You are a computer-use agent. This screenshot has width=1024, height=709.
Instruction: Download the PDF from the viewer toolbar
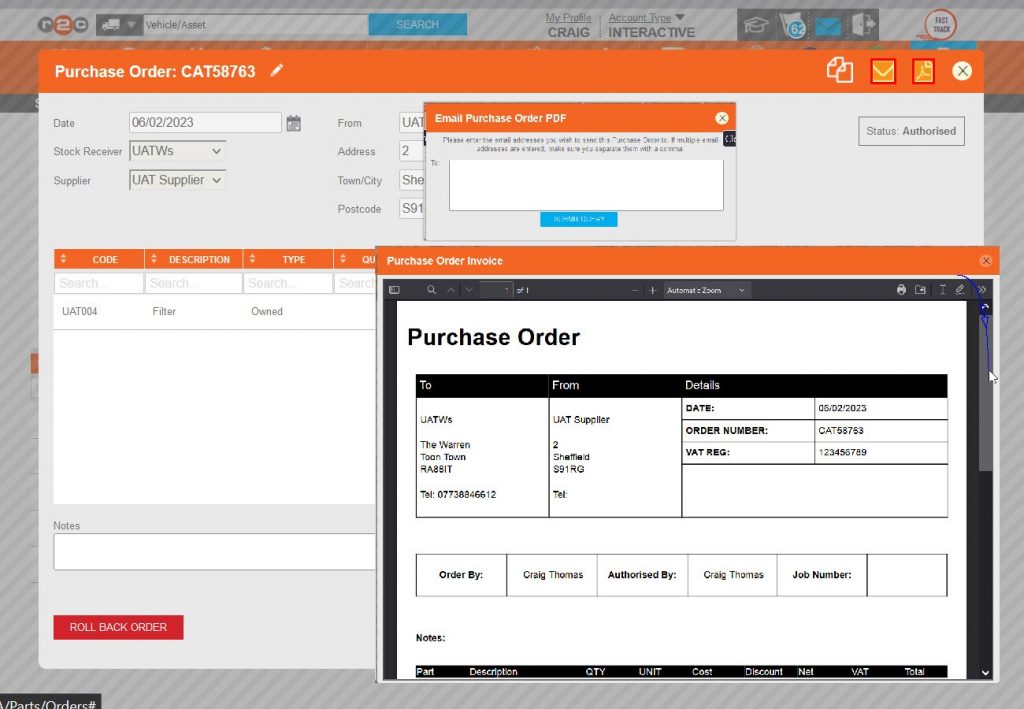click(x=921, y=289)
